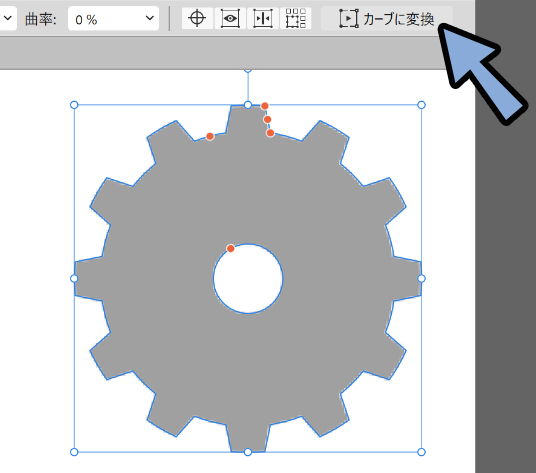The image size is (536, 473).
Task: Click the bottom-center selection box handle
Action: (x=248, y=452)
